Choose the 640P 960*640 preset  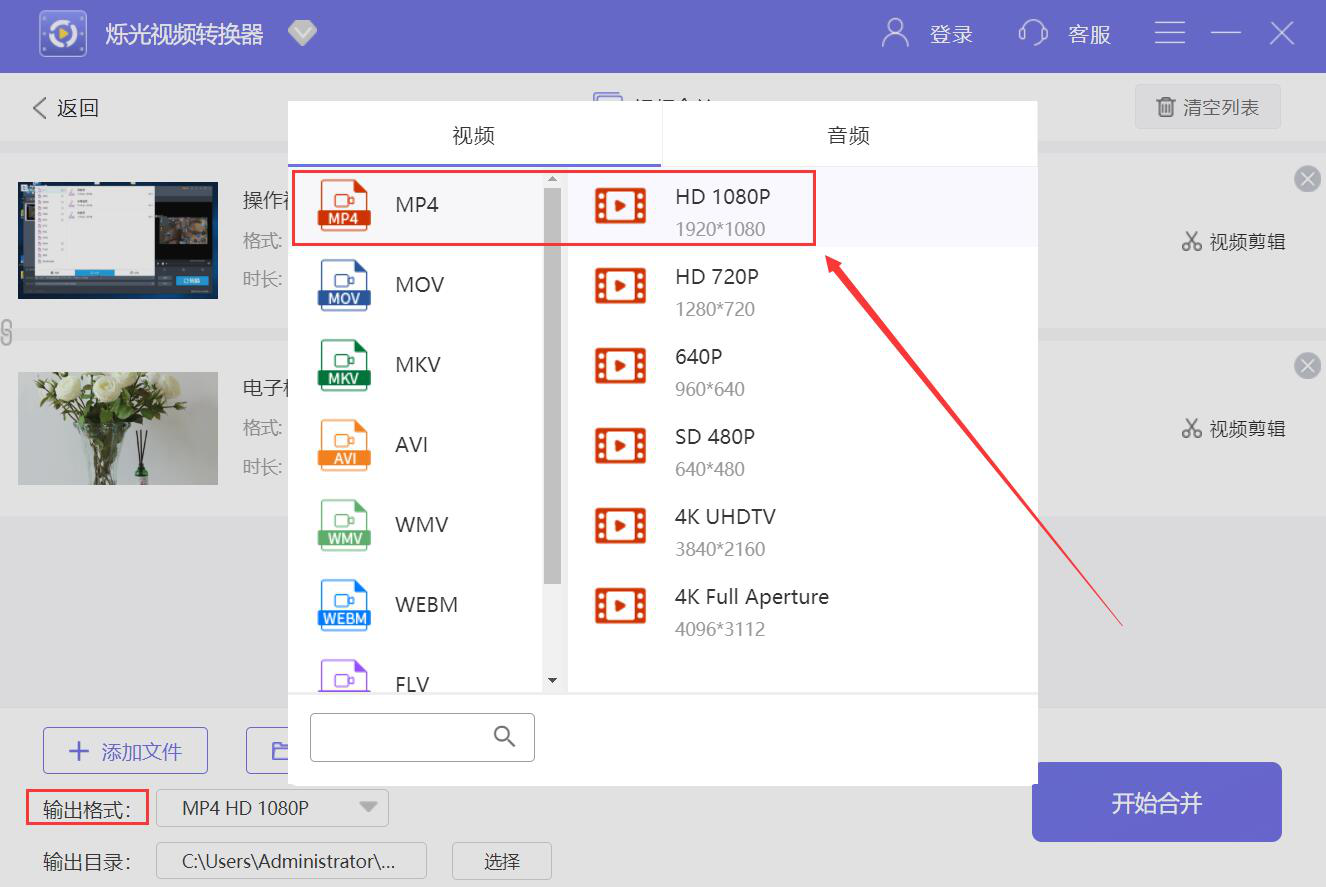[802, 367]
